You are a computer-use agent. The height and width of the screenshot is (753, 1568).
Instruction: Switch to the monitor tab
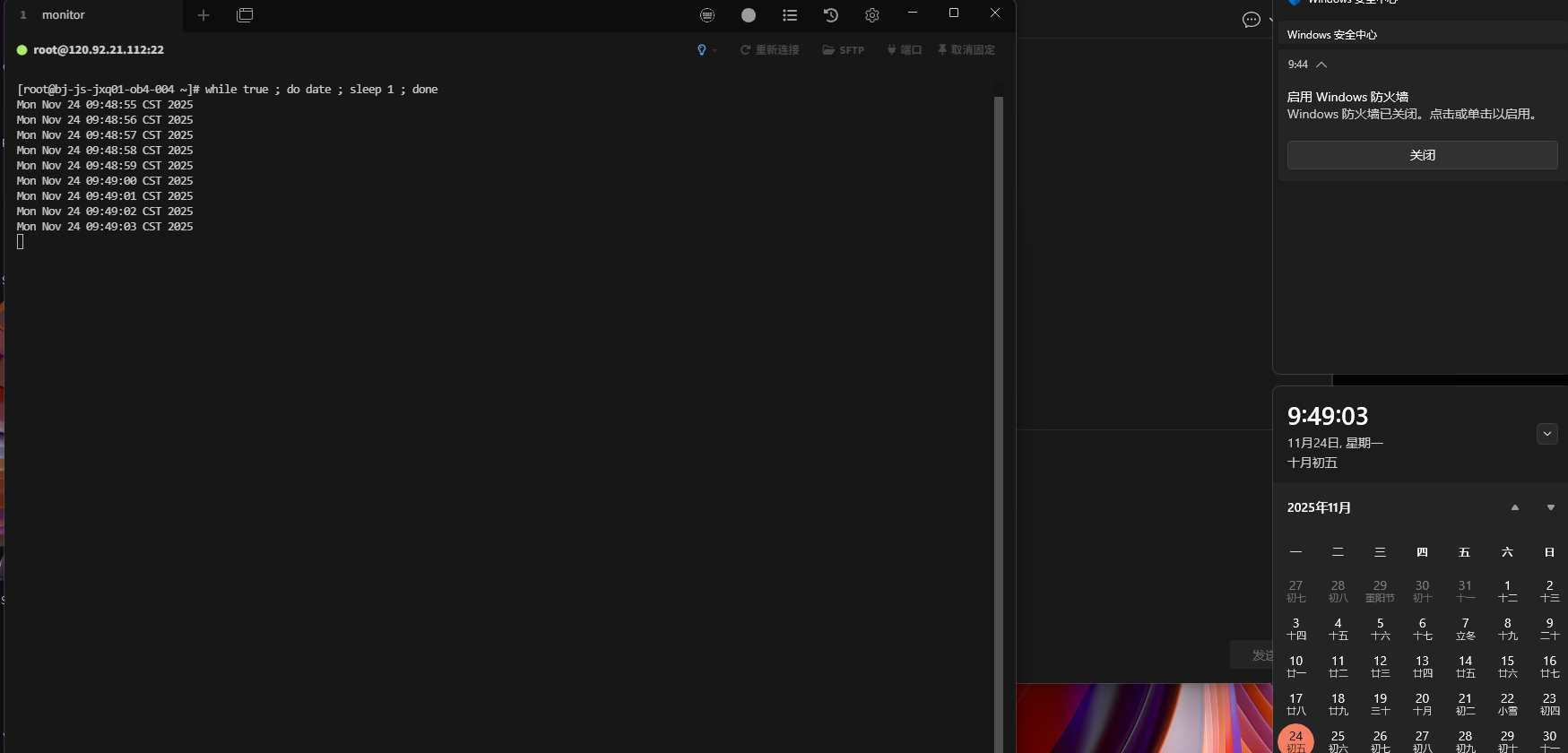(63, 15)
